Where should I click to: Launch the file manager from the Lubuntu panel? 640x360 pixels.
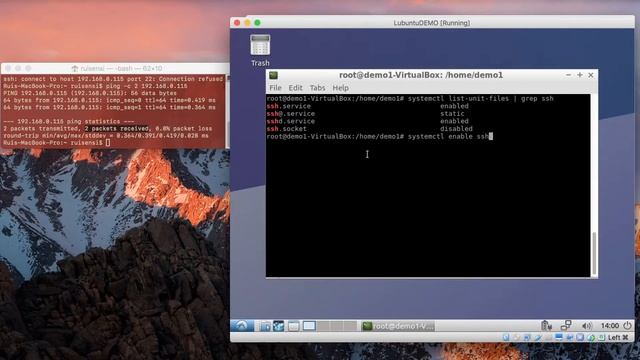click(264, 326)
